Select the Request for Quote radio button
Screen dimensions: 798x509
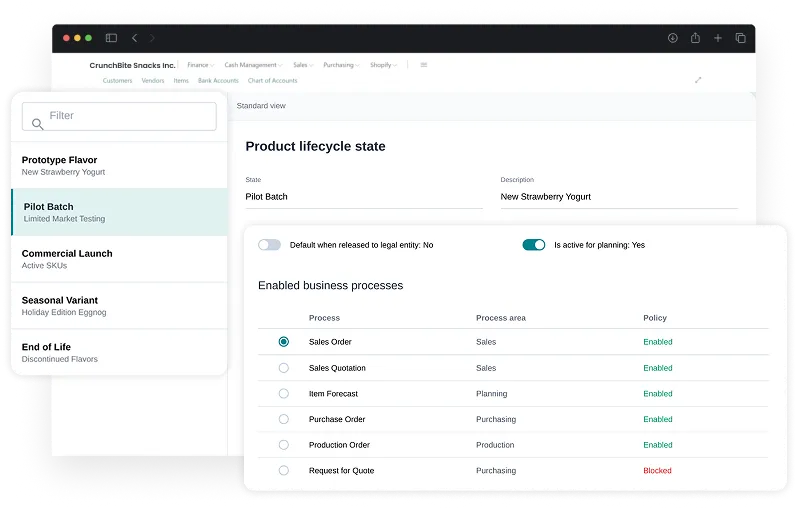(x=283, y=470)
